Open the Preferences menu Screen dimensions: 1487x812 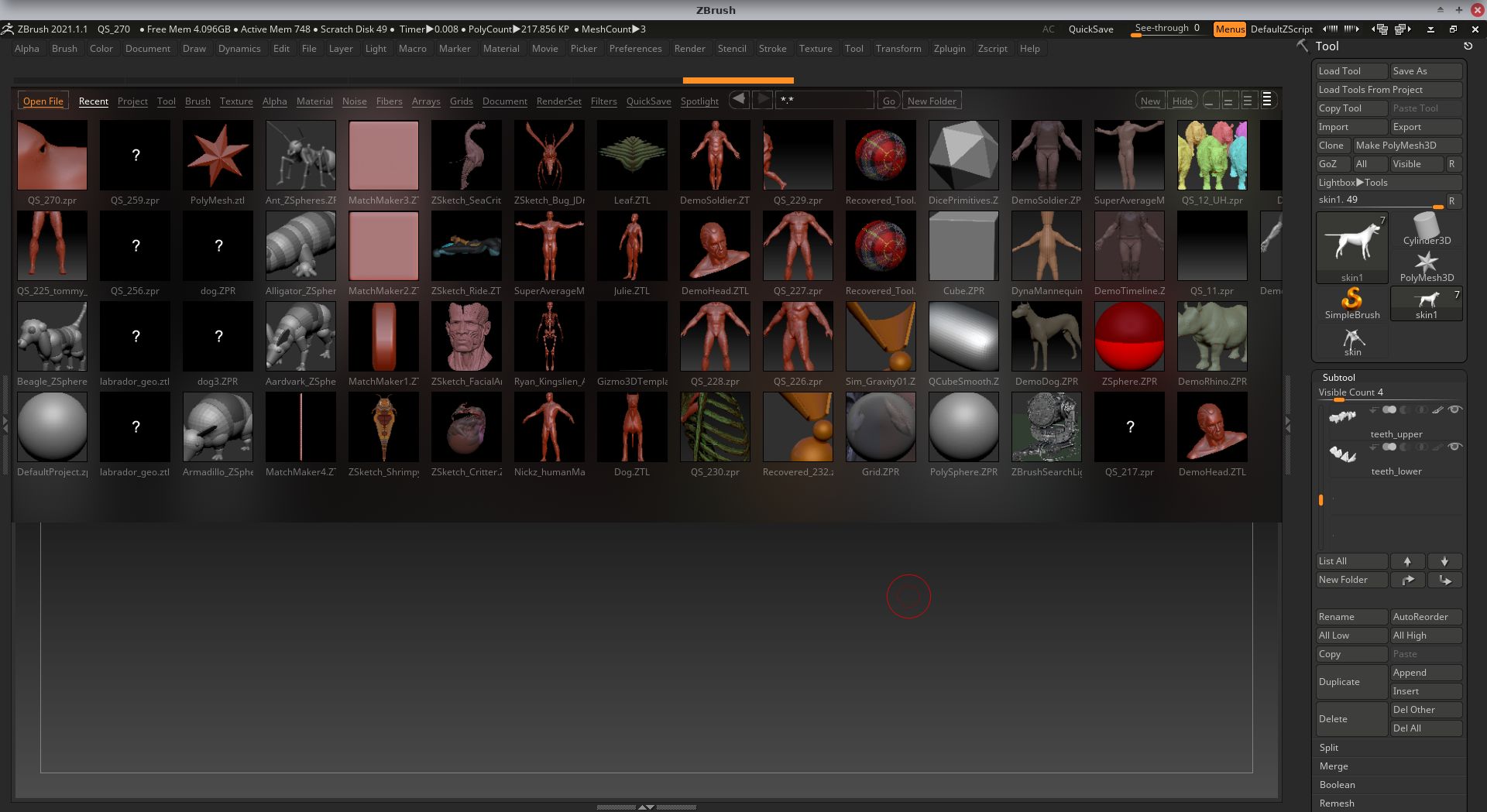(x=635, y=48)
